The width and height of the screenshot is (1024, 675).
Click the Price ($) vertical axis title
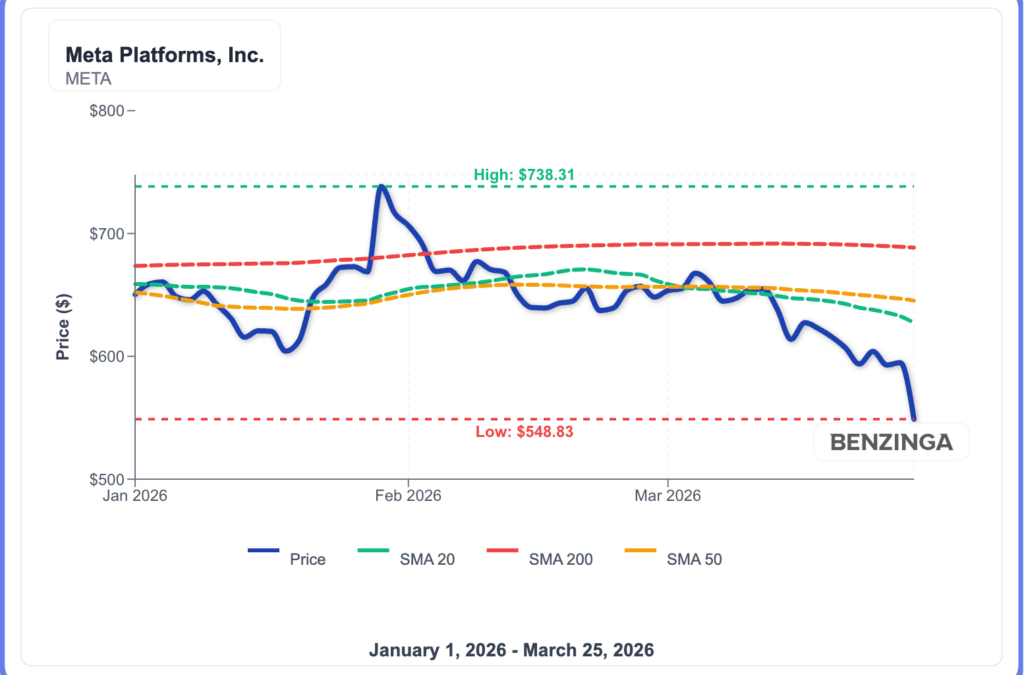pyautogui.click(x=63, y=327)
